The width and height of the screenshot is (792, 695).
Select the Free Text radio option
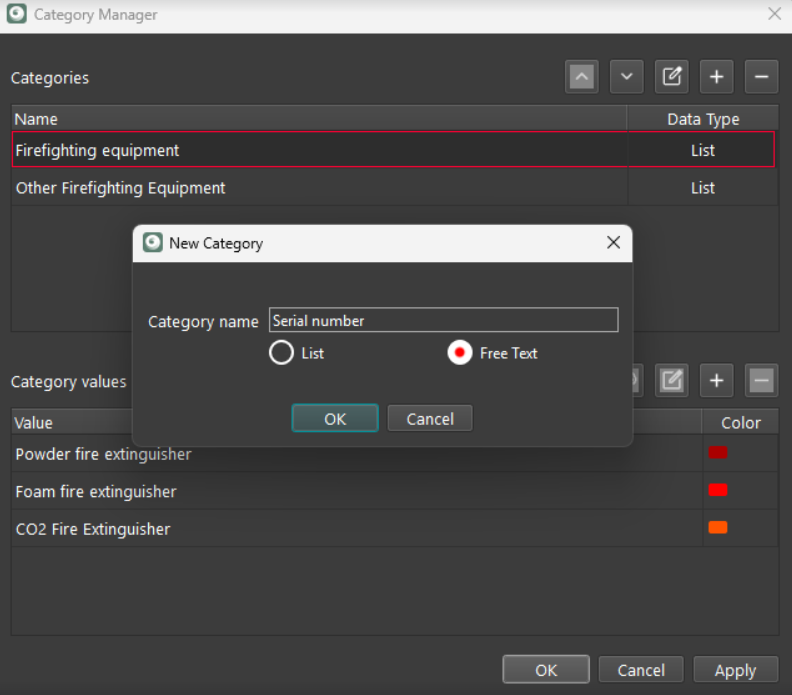pyautogui.click(x=460, y=353)
